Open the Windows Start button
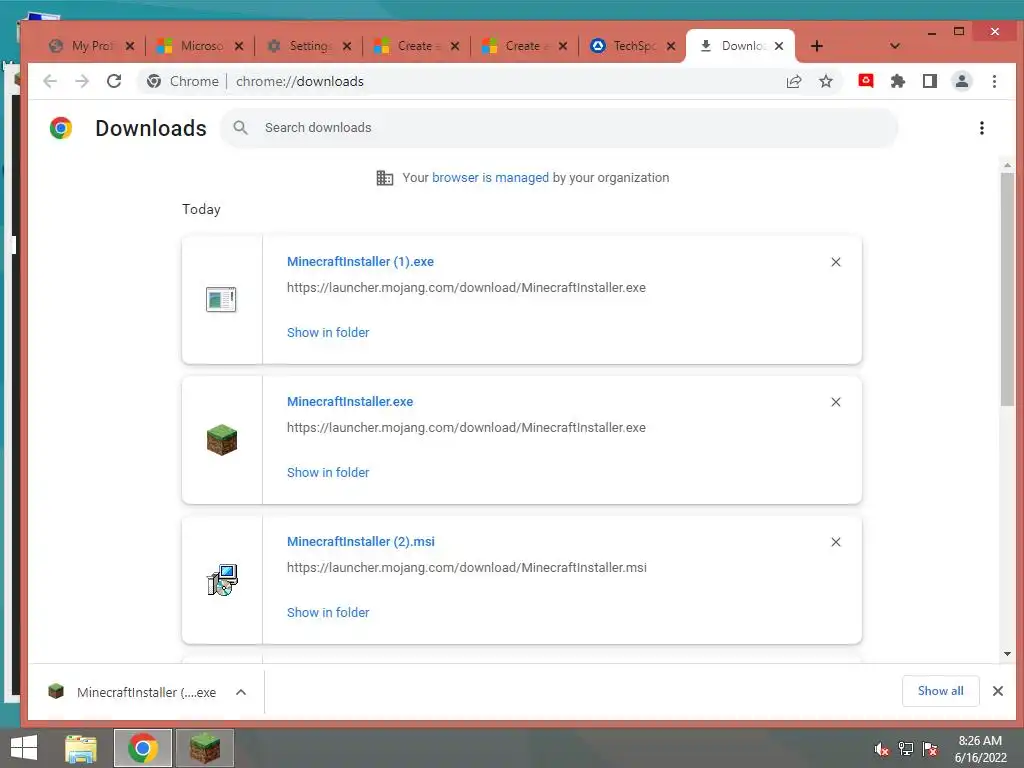The height and width of the screenshot is (768, 1024). [x=24, y=748]
